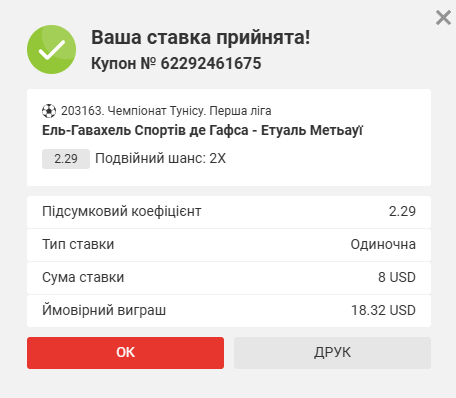Click the green checkmark success icon

coord(51,50)
